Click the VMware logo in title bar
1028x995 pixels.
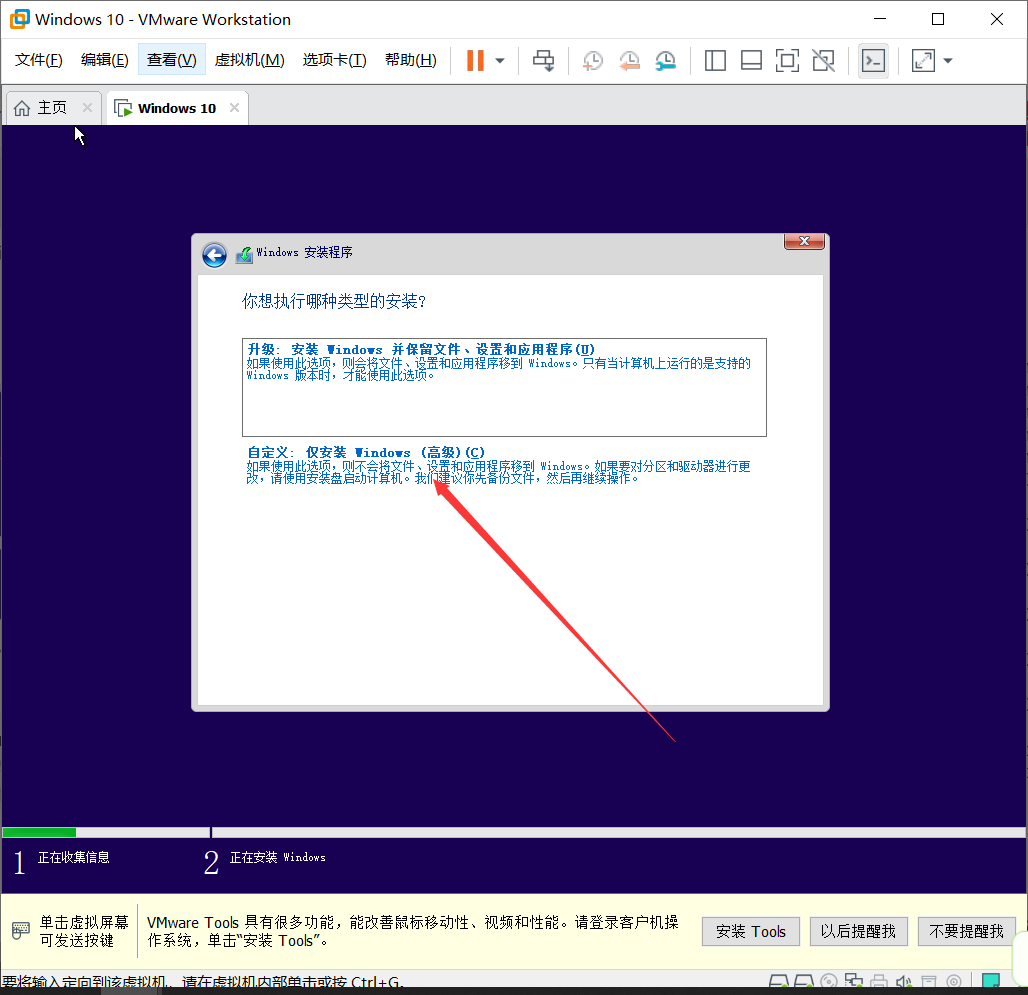pyautogui.click(x=20, y=19)
